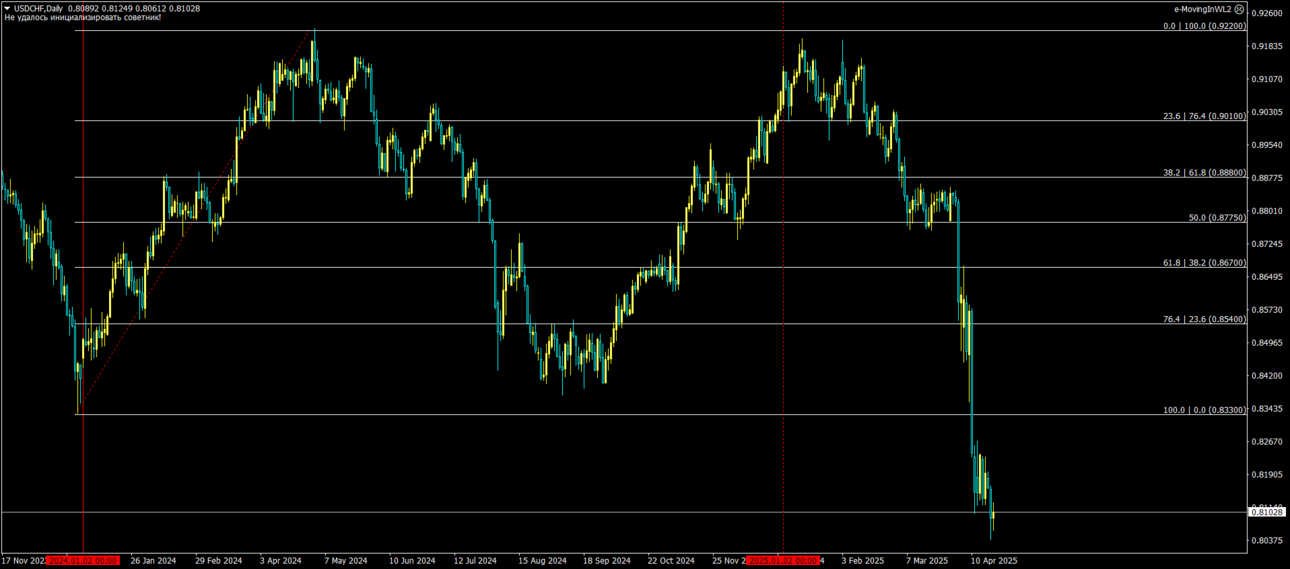Click the 3 Feb 2025 date label
The height and width of the screenshot is (569, 1290).
[863, 561]
